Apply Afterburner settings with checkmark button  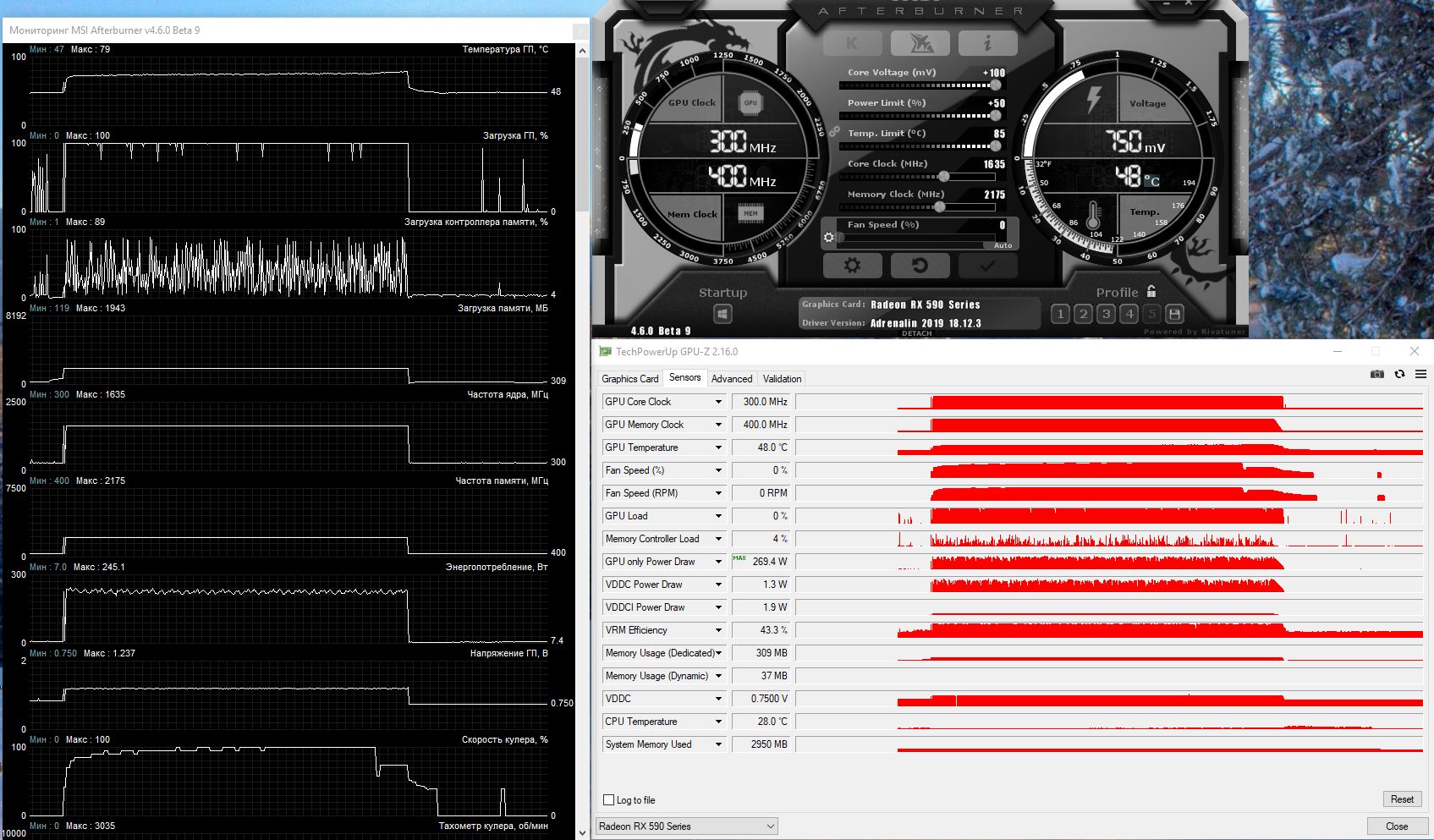pos(987,266)
